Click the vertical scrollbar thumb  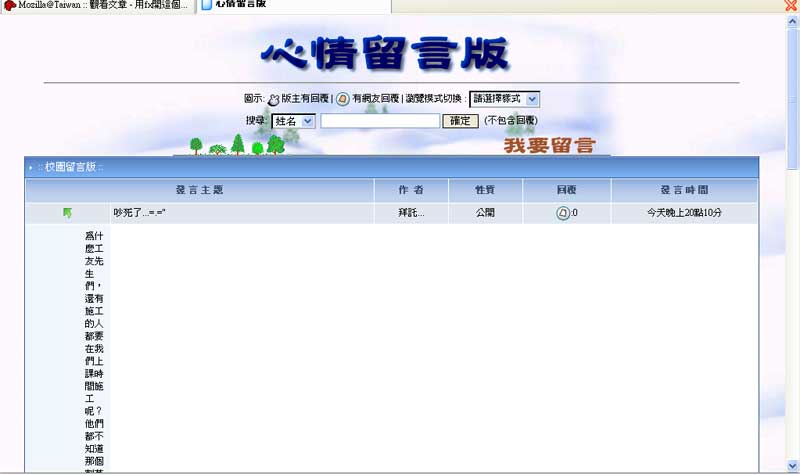792,98
